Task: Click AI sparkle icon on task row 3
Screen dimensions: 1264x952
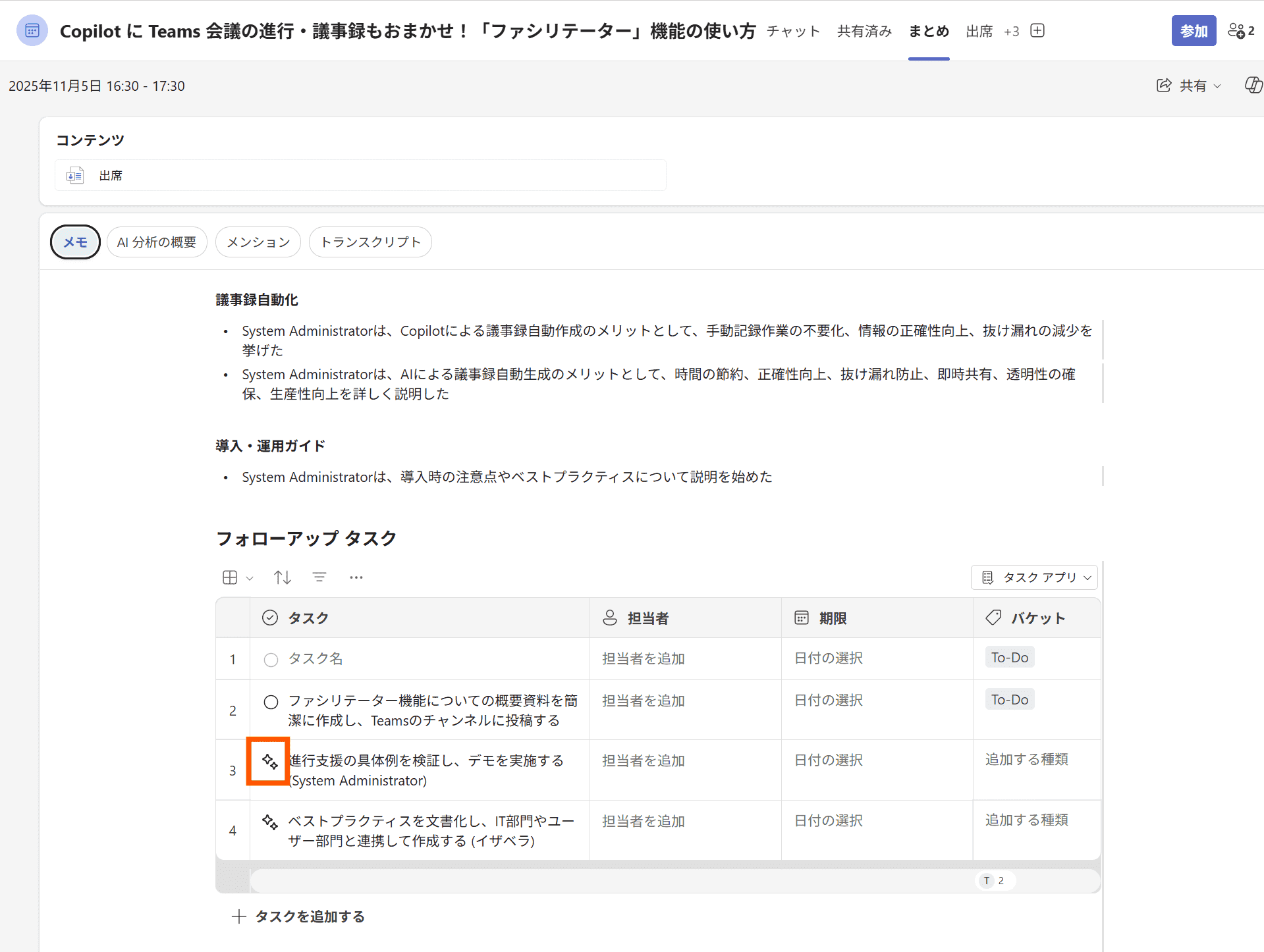Action: pyautogui.click(x=269, y=761)
